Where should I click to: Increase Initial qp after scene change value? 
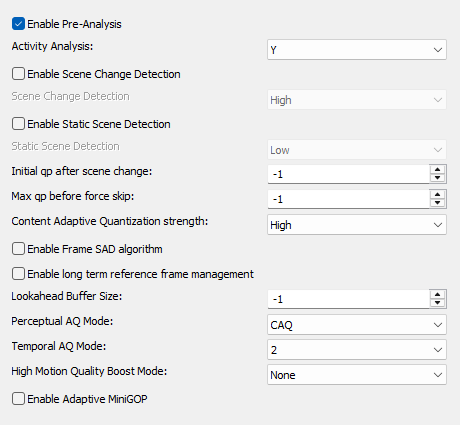tap(437, 170)
